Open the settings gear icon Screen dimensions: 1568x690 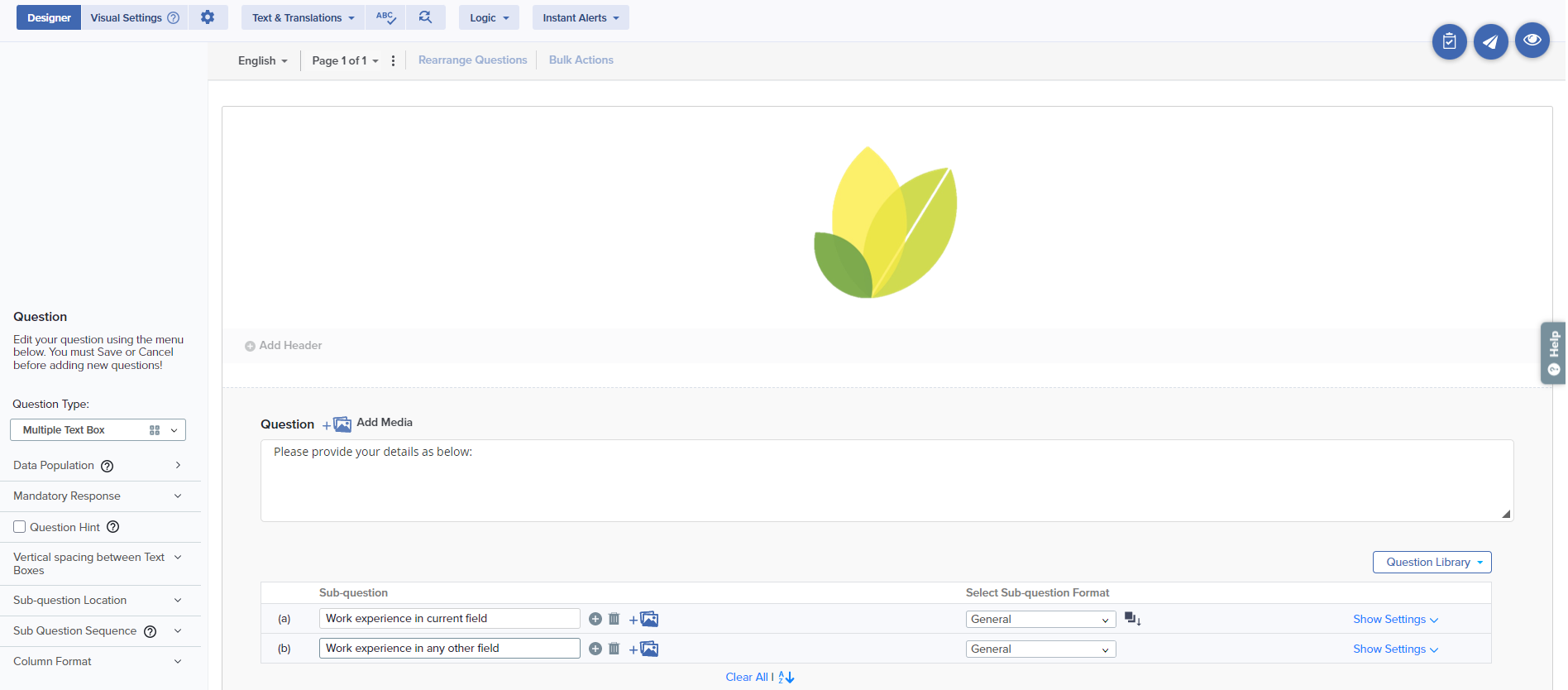click(208, 17)
